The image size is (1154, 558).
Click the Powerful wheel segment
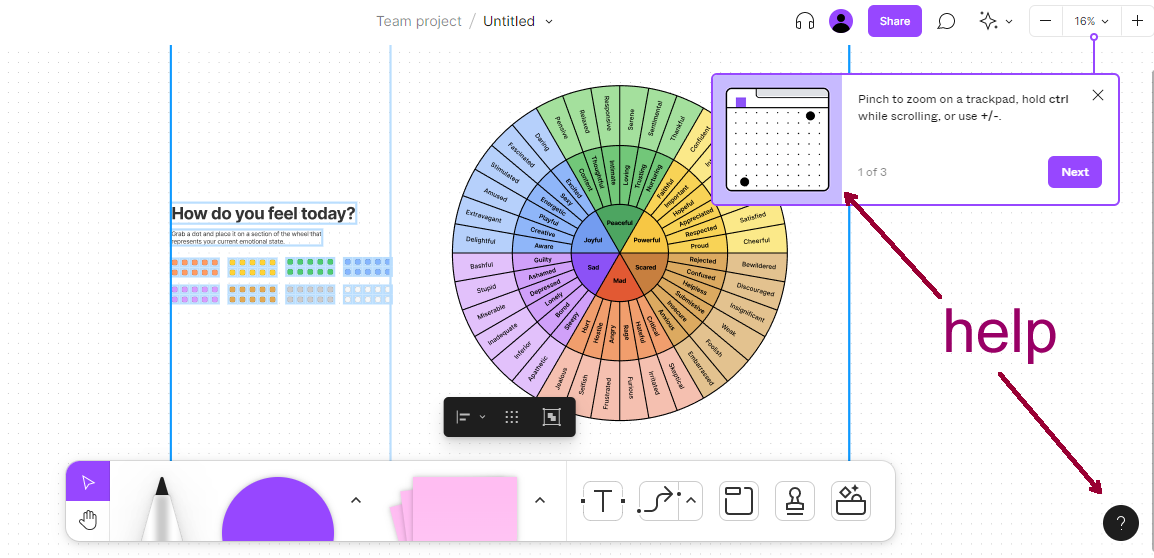point(647,240)
